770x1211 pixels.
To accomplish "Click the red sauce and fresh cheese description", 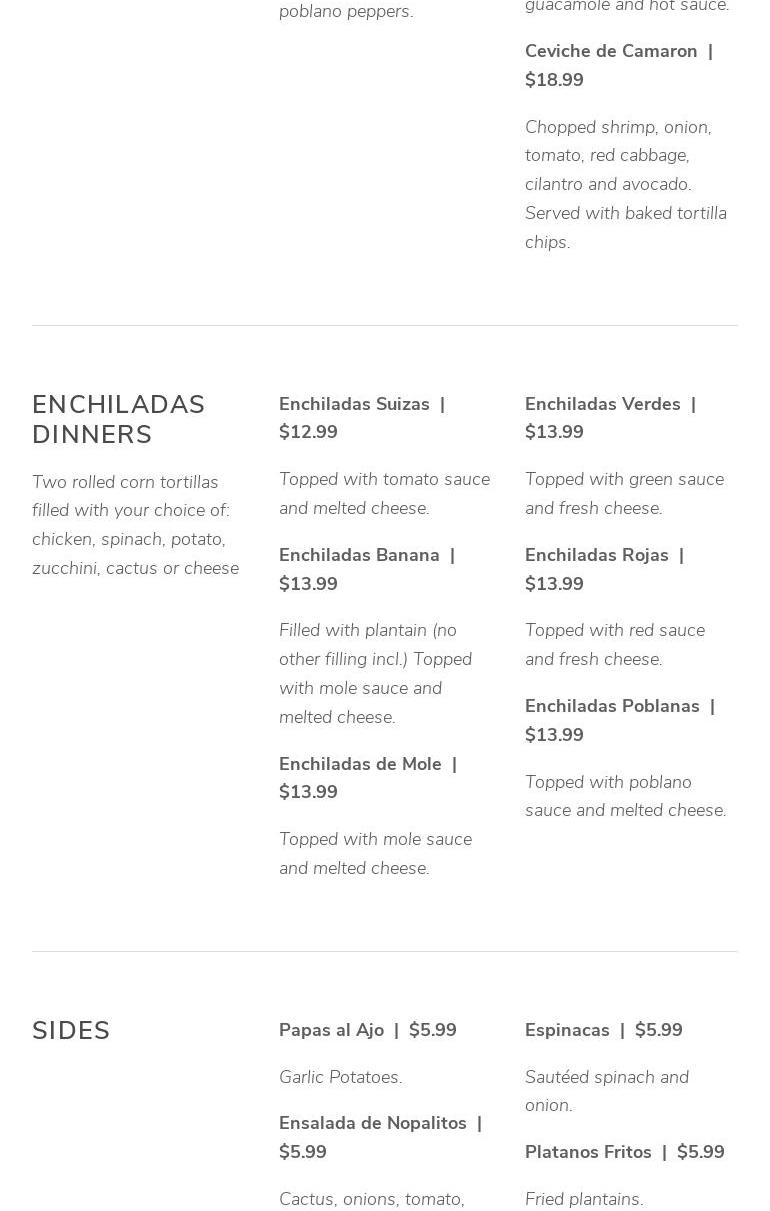I will click(x=614, y=645).
